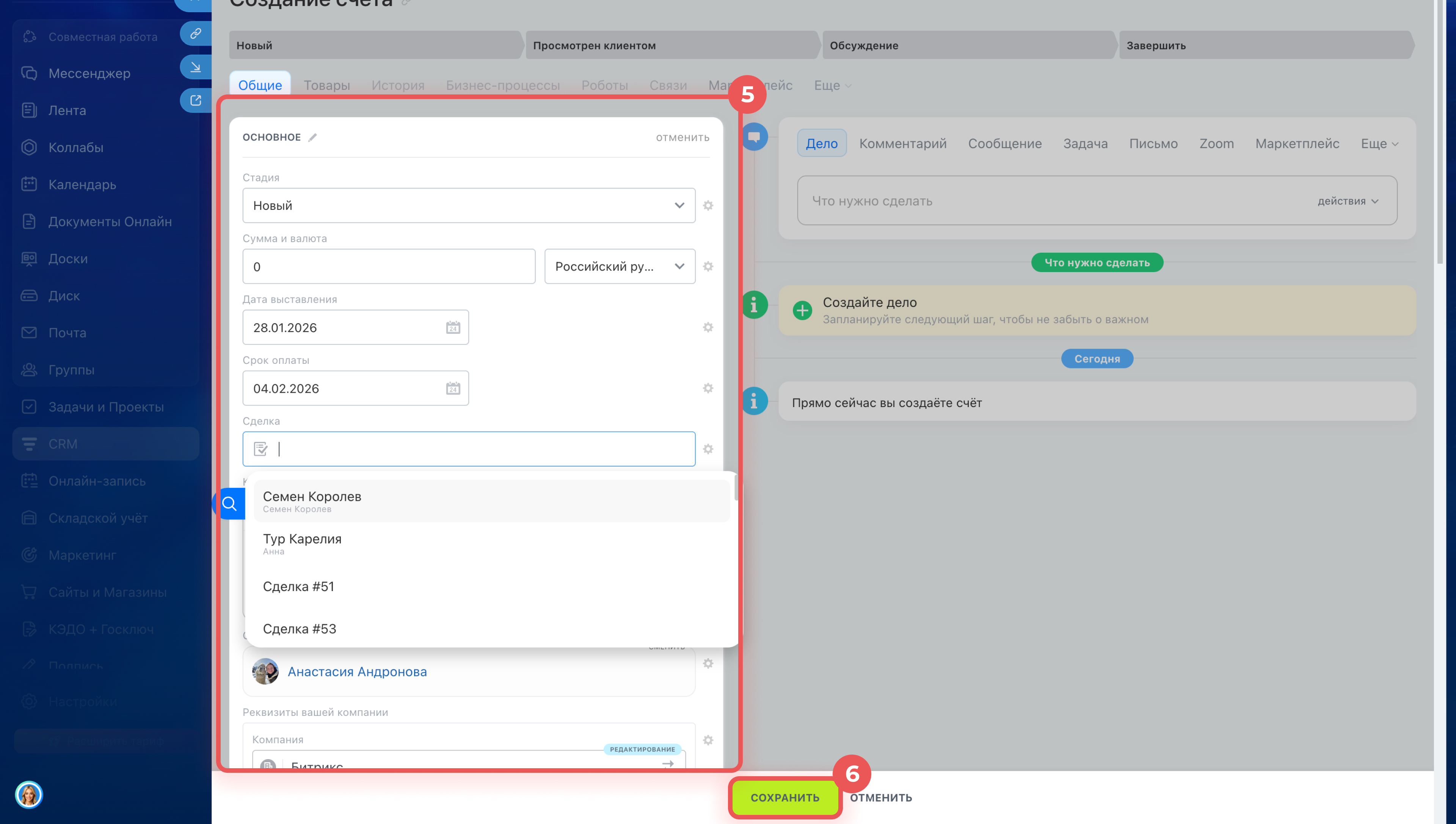Click the green СОХРАНИТЬ button
1456x824 pixels.
(x=784, y=797)
